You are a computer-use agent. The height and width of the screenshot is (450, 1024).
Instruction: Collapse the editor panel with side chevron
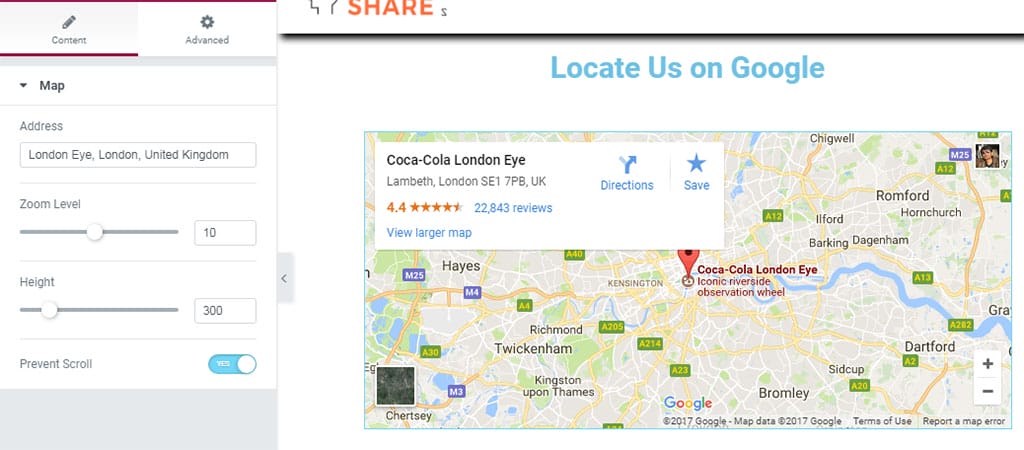[284, 279]
